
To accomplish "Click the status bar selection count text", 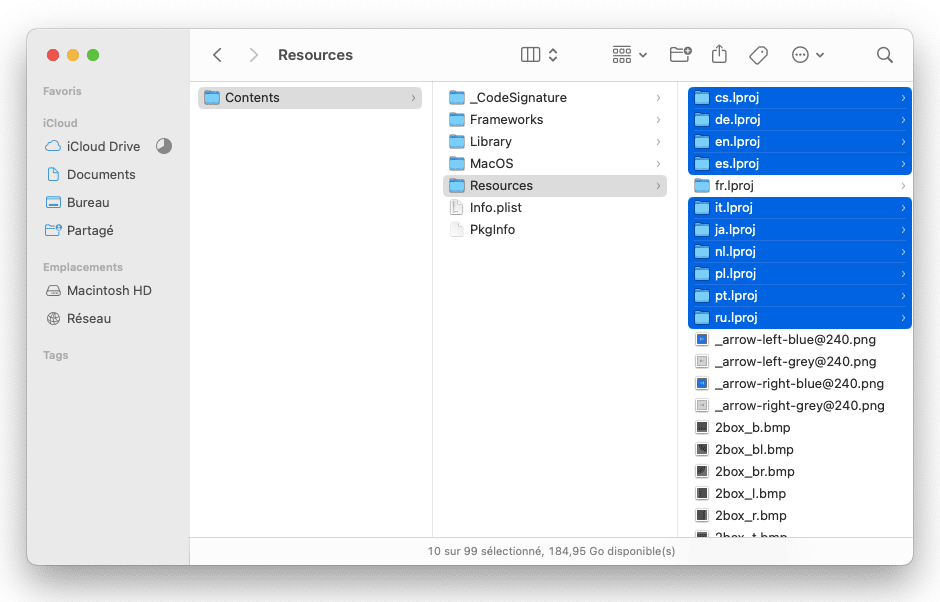I will (x=551, y=551).
